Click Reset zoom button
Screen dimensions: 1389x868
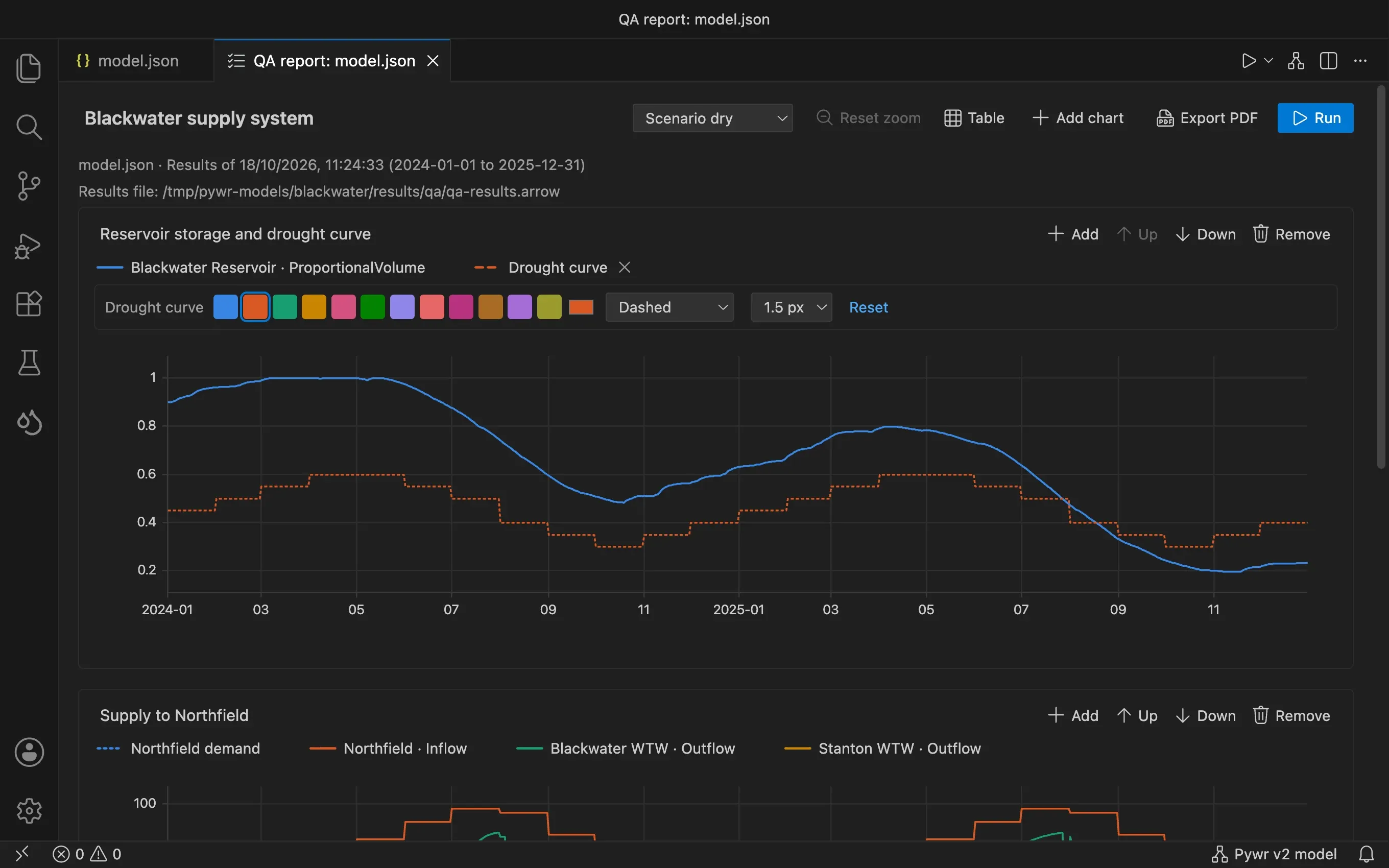tap(869, 118)
